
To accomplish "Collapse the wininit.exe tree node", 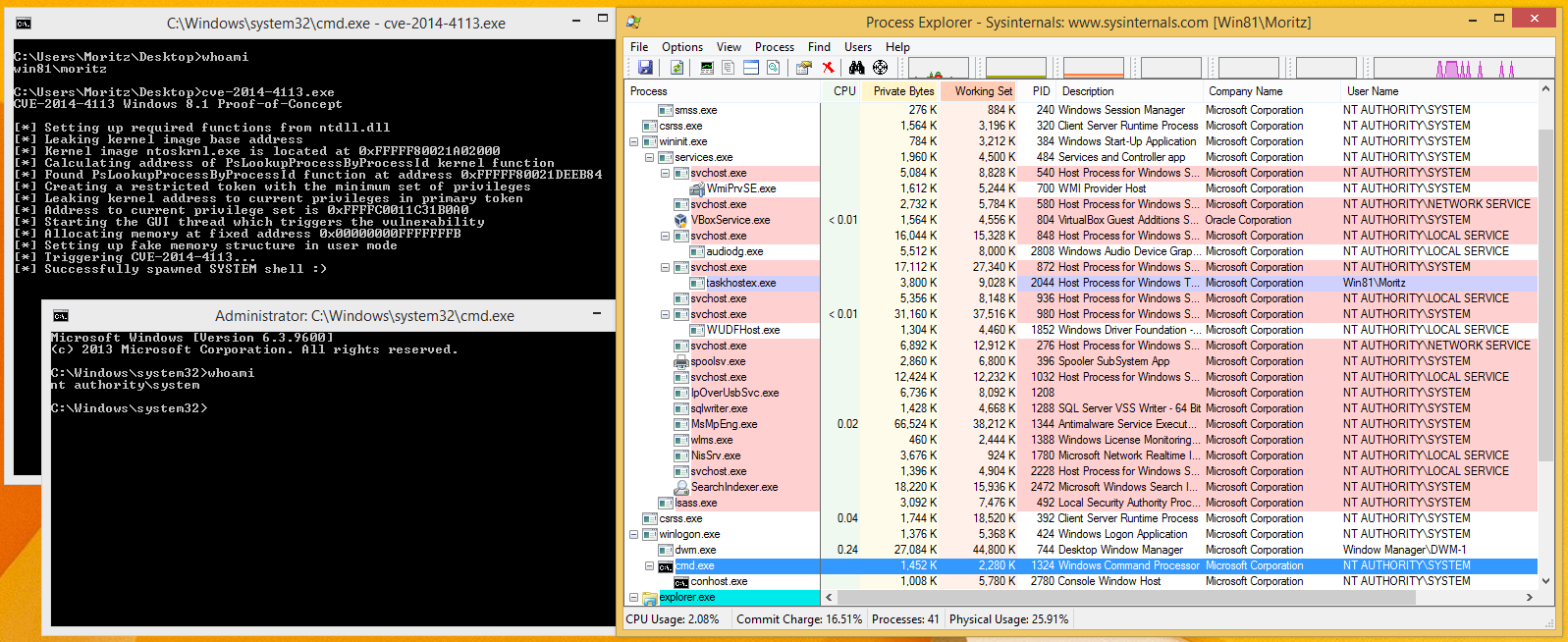I will tap(633, 141).
